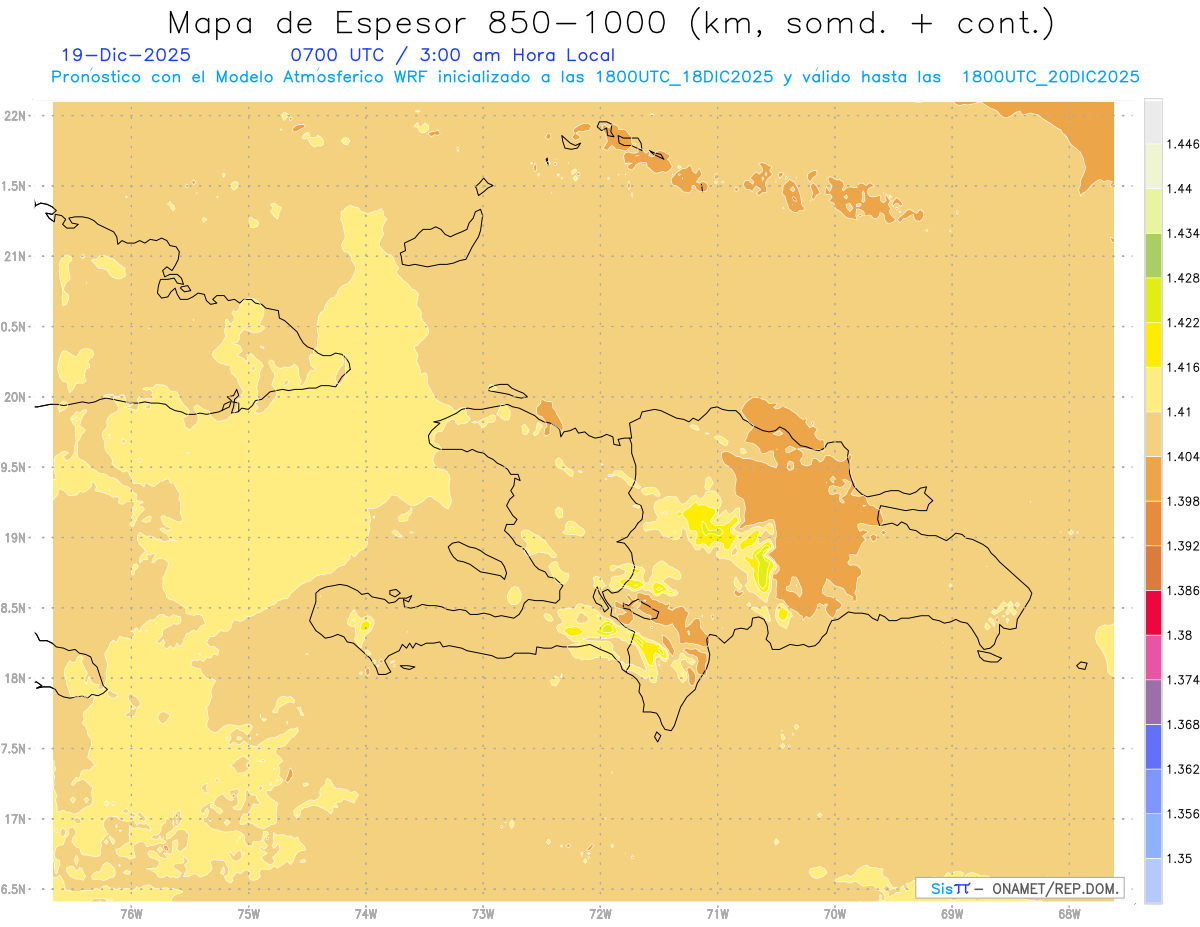The height and width of the screenshot is (927, 1200).
Task: Click the time label "0700 UTC / 3:00 am Hora Local"
Action: click(452, 55)
